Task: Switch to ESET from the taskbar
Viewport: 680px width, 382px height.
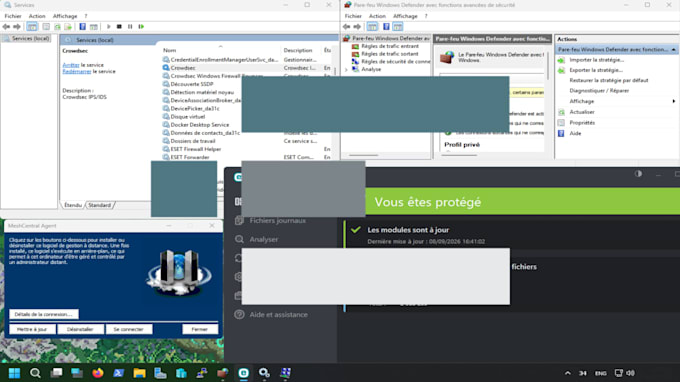Action: click(244, 373)
